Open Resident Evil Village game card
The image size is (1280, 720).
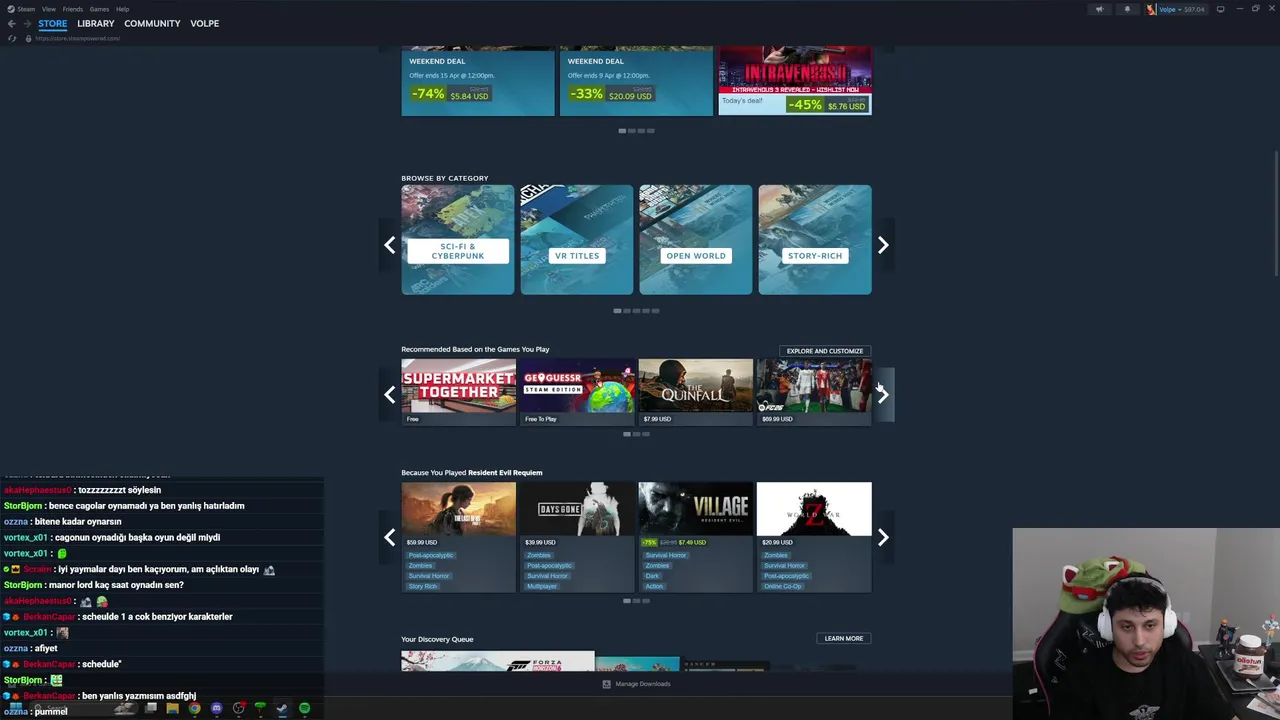point(696,537)
